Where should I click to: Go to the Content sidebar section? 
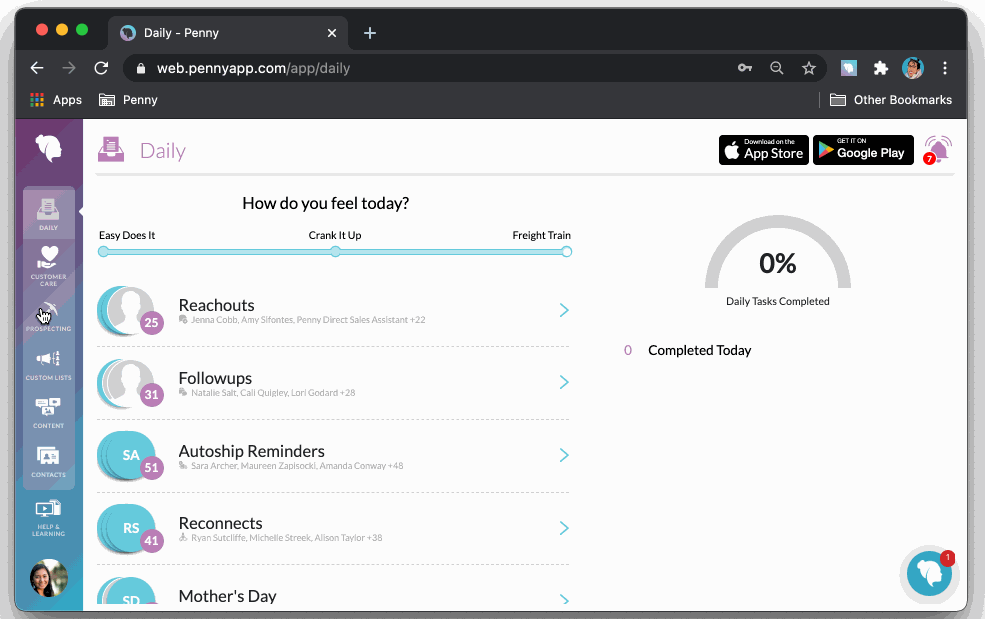pyautogui.click(x=48, y=413)
